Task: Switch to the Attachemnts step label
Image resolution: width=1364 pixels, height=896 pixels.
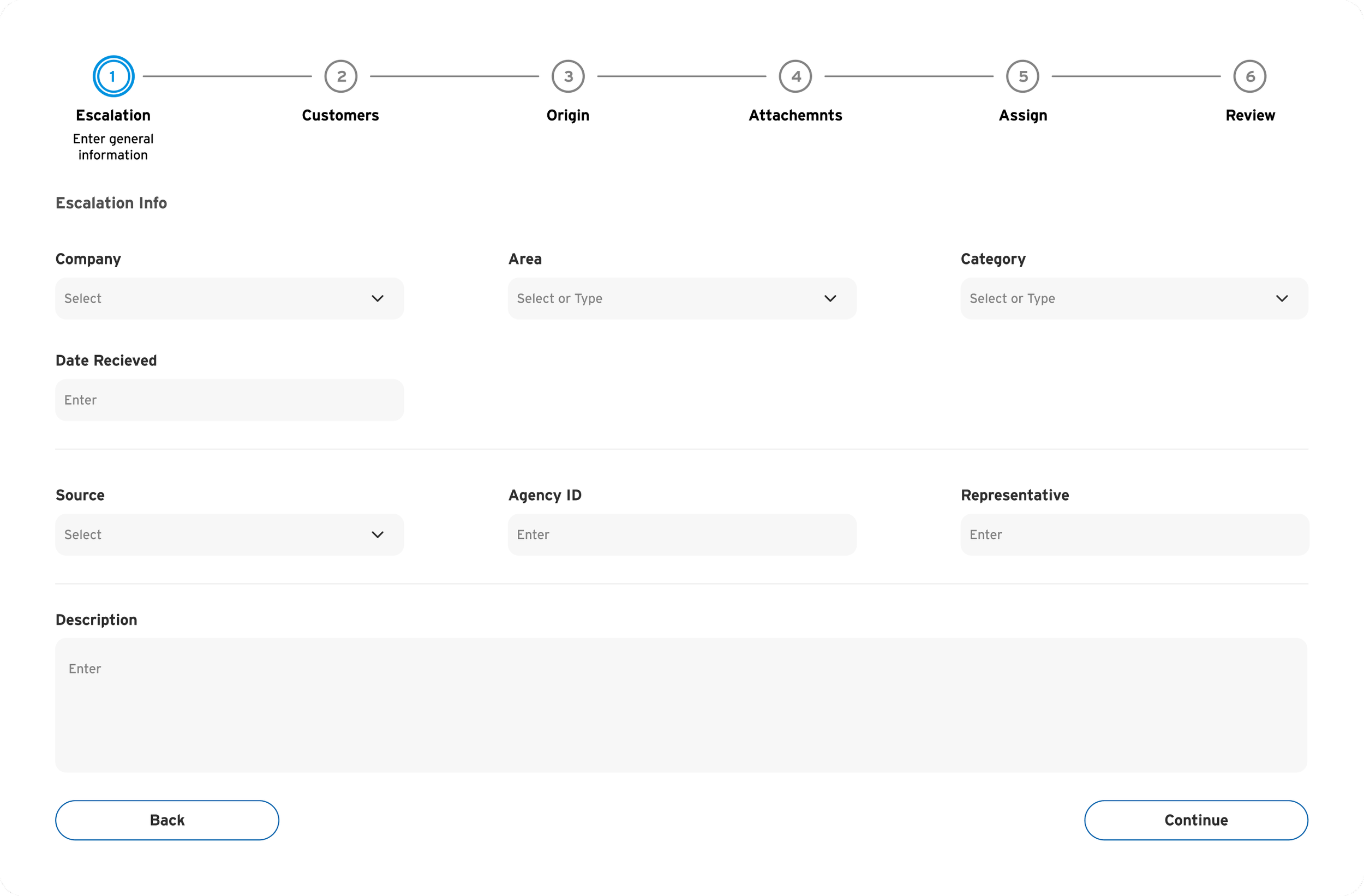Action: point(795,115)
